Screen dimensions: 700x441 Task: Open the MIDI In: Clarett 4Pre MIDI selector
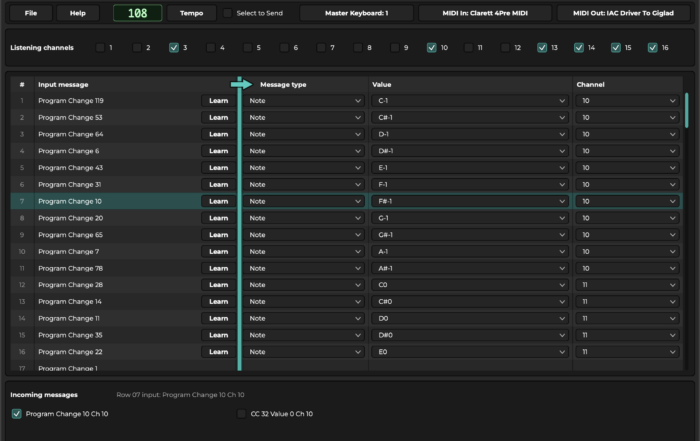point(485,13)
